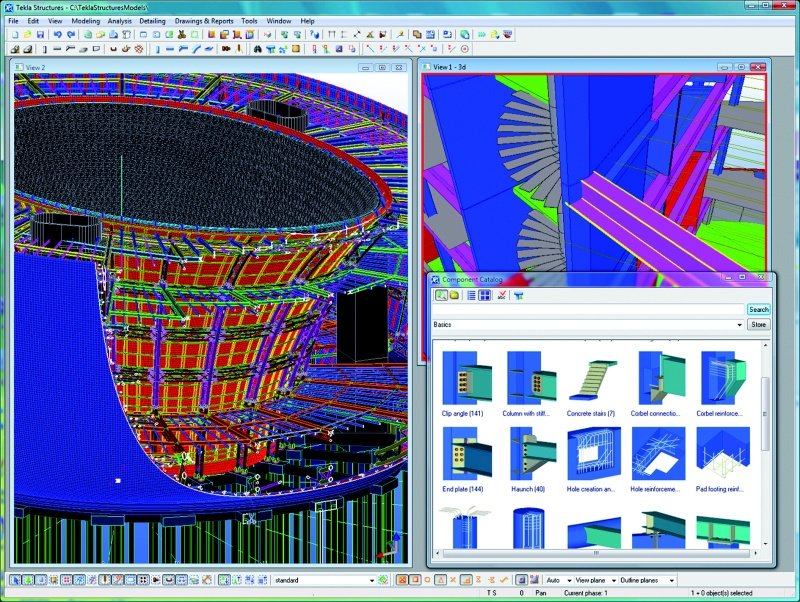Click the Component Catalog search text field

click(588, 309)
